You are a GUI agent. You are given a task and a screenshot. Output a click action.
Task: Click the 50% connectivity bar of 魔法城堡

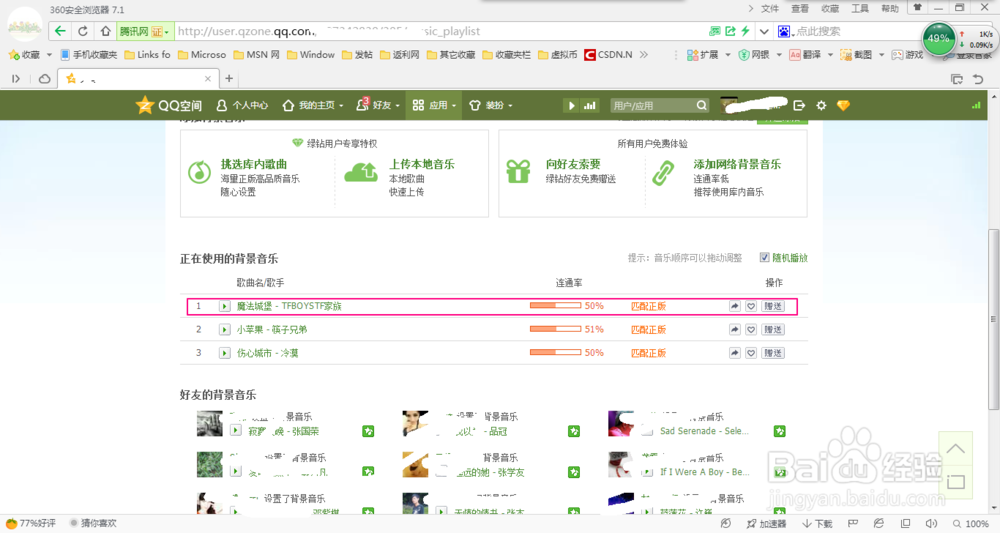pyautogui.click(x=555, y=306)
